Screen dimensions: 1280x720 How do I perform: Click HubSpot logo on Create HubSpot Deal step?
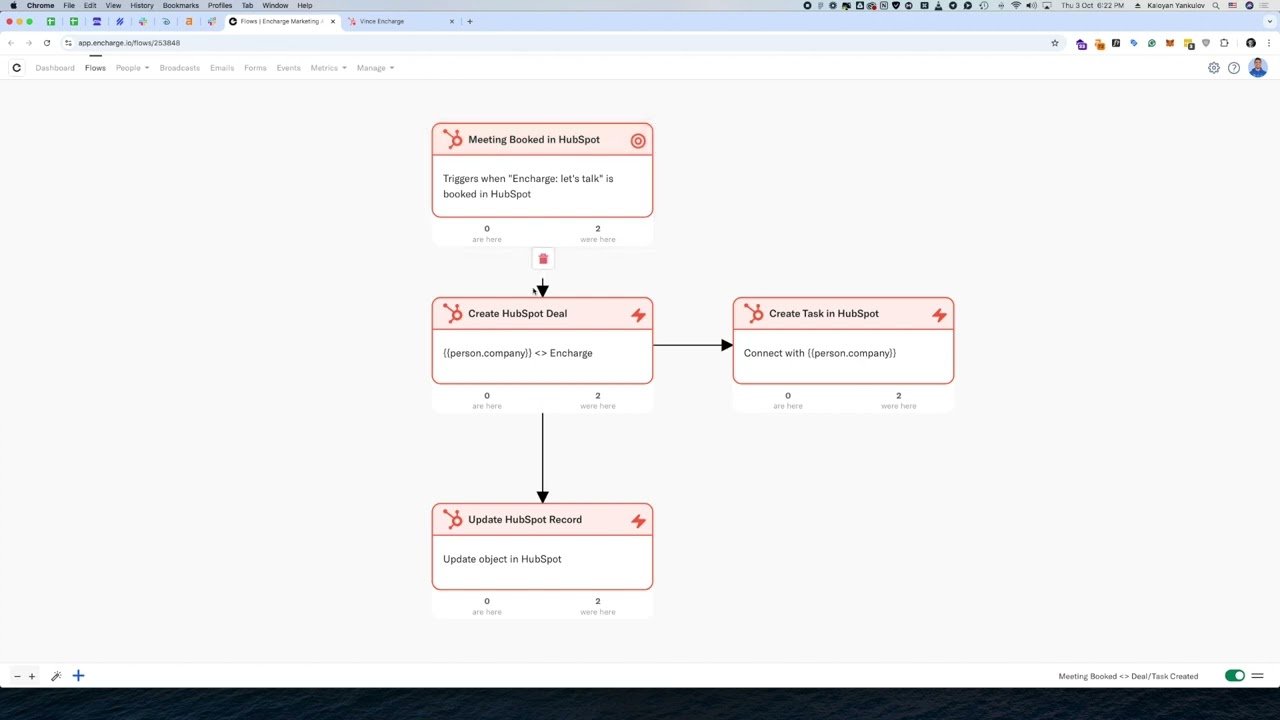click(x=453, y=314)
